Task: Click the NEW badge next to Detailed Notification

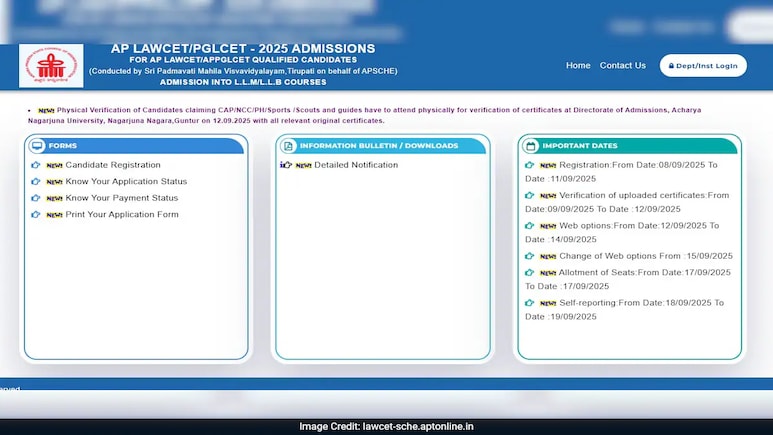Action: tap(304, 165)
